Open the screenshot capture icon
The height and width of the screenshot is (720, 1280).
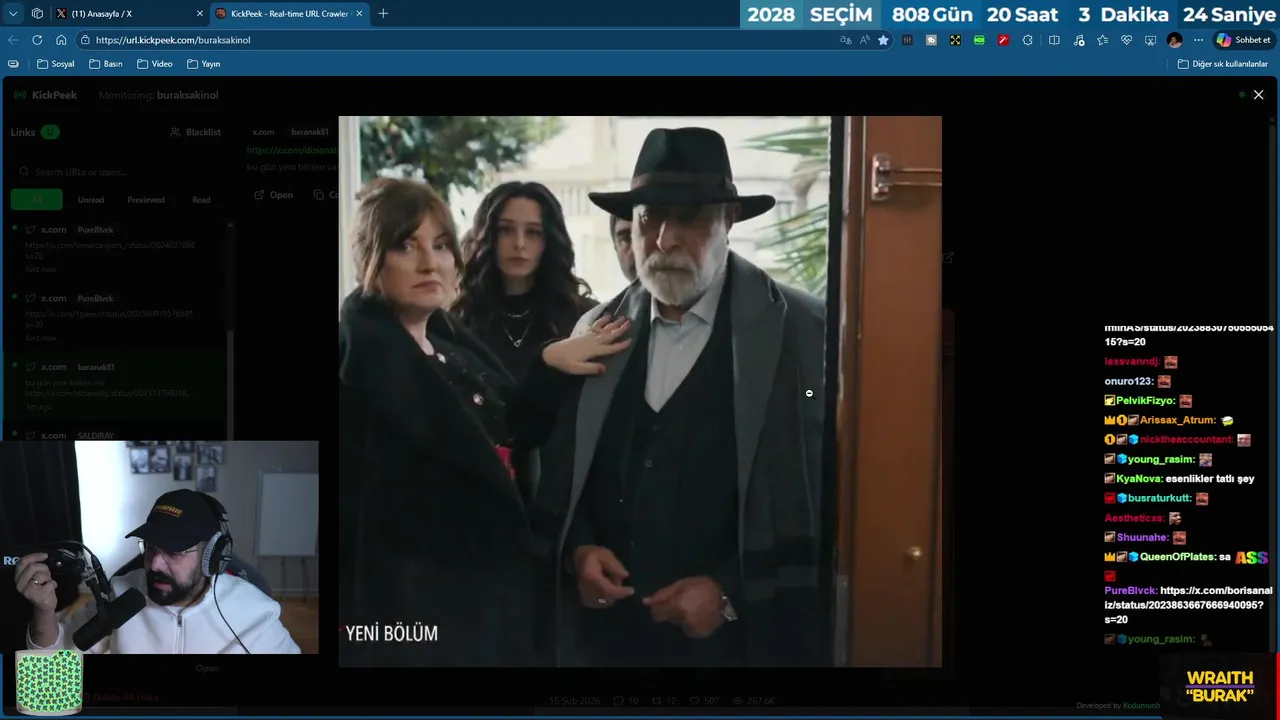point(1150,40)
